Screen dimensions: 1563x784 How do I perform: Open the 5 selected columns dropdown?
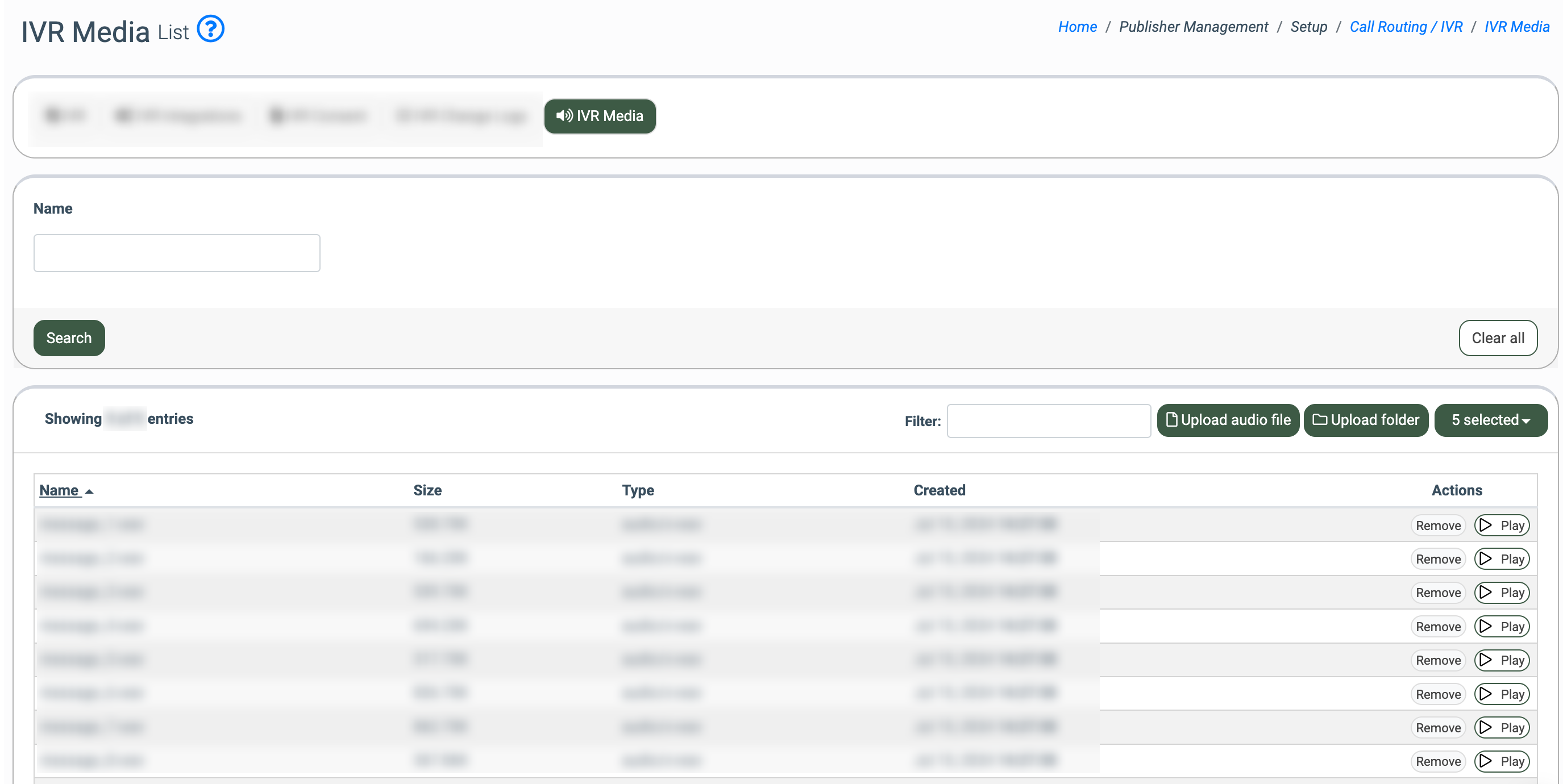pos(1490,420)
